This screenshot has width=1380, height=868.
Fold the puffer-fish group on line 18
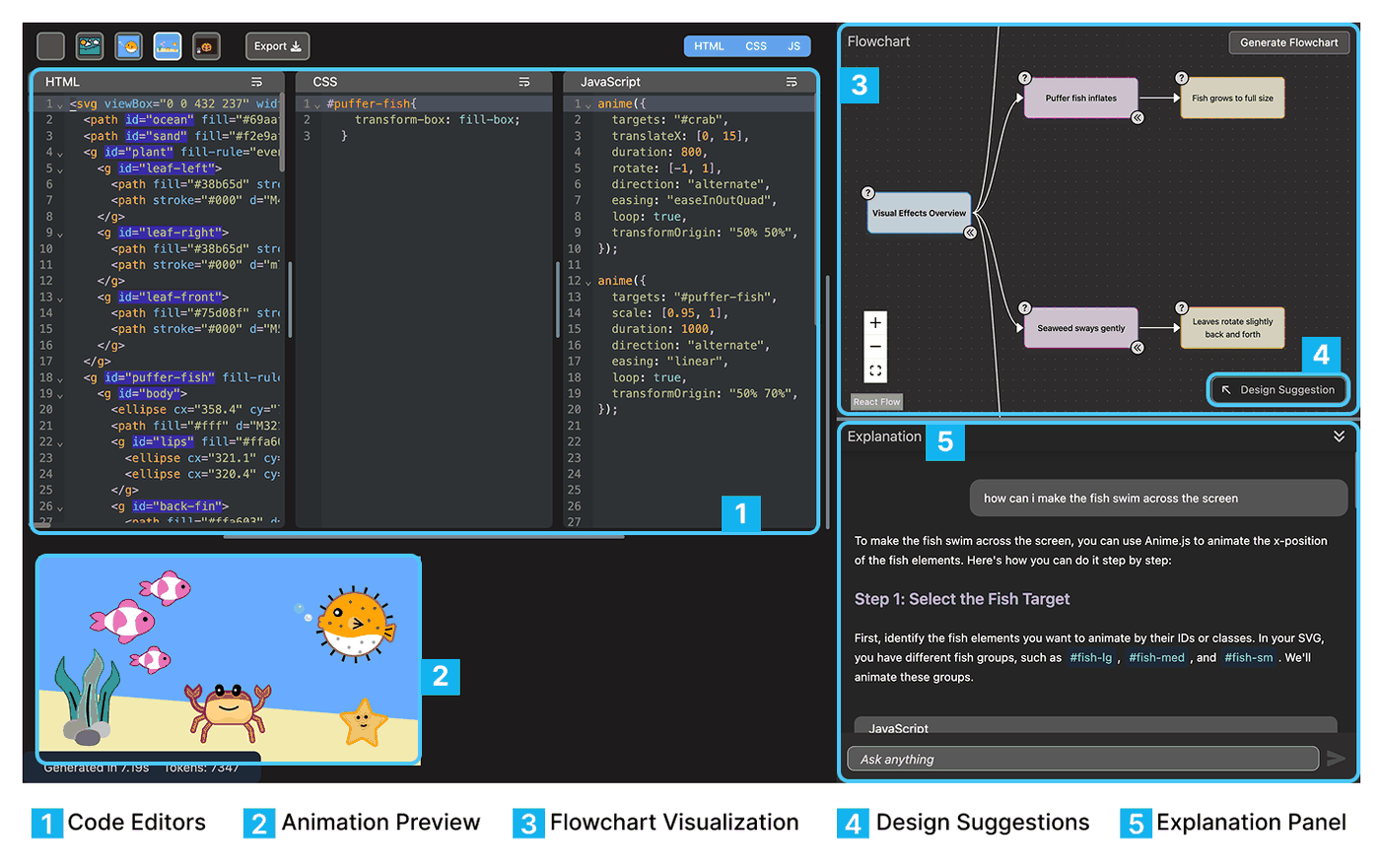pyautogui.click(x=60, y=379)
